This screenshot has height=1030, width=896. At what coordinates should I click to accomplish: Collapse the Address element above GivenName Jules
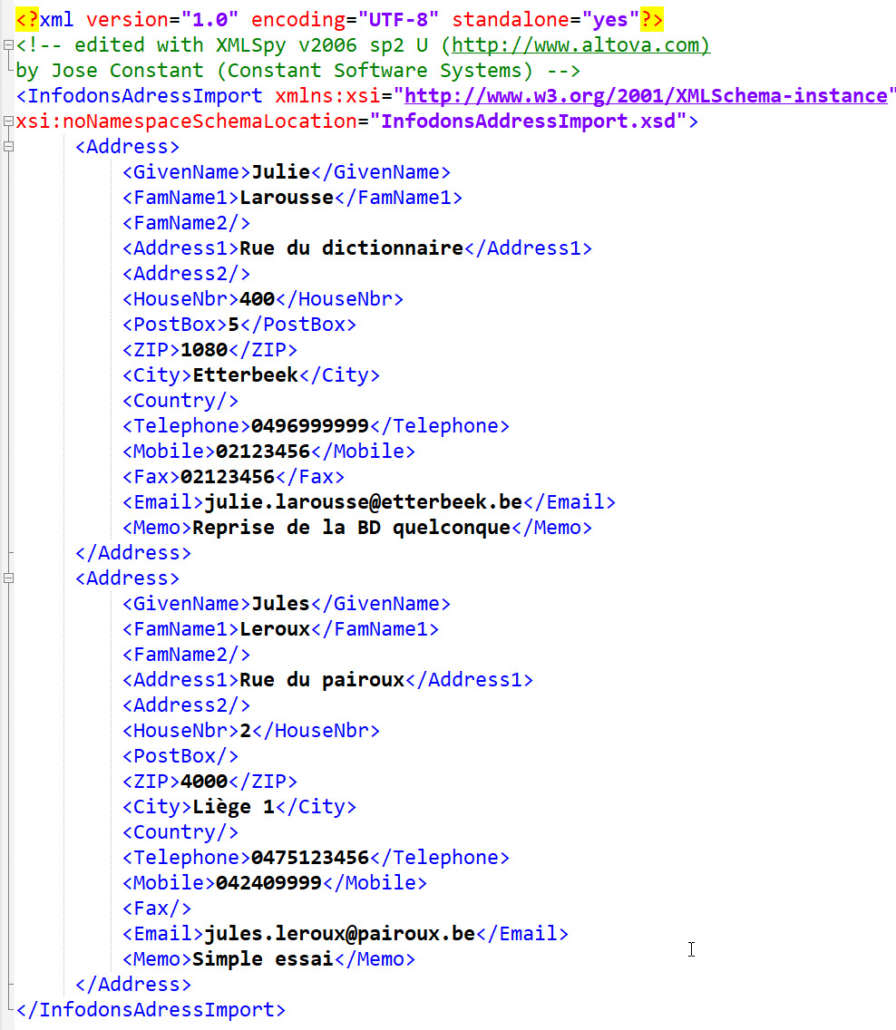coord(9,579)
